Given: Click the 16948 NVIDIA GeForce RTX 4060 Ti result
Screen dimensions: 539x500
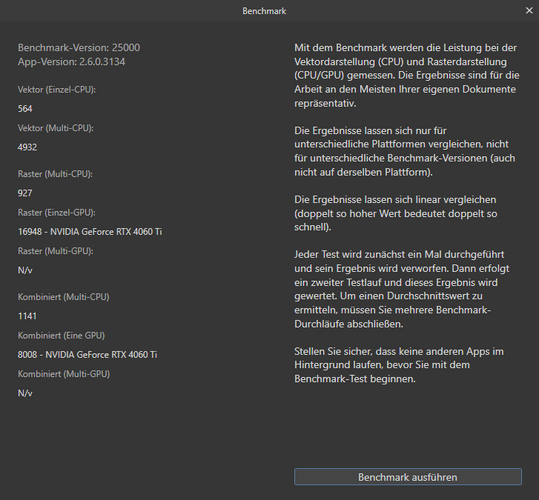Looking at the screenshot, I should (90, 232).
